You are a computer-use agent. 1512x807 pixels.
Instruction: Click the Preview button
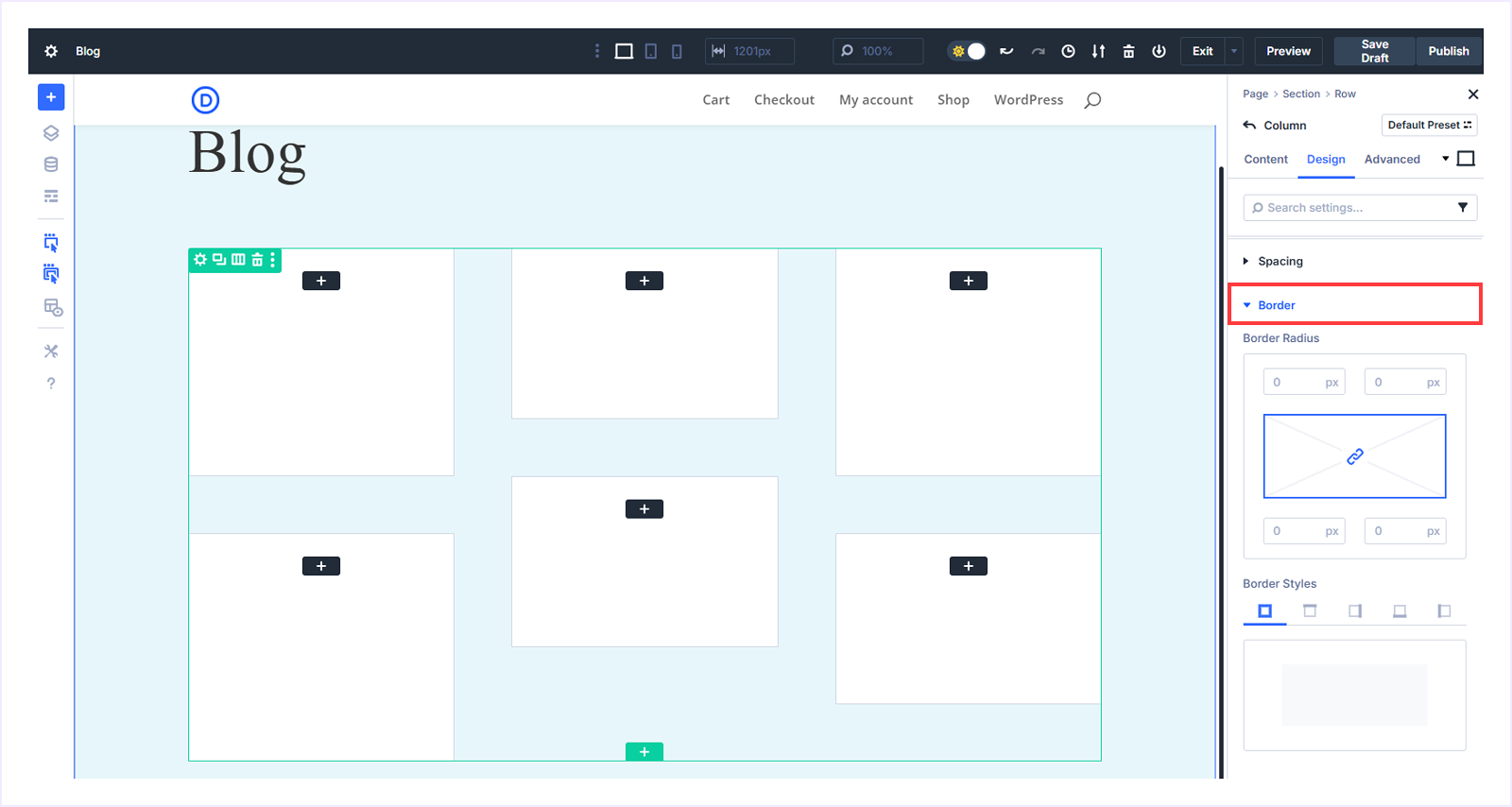click(x=1288, y=51)
